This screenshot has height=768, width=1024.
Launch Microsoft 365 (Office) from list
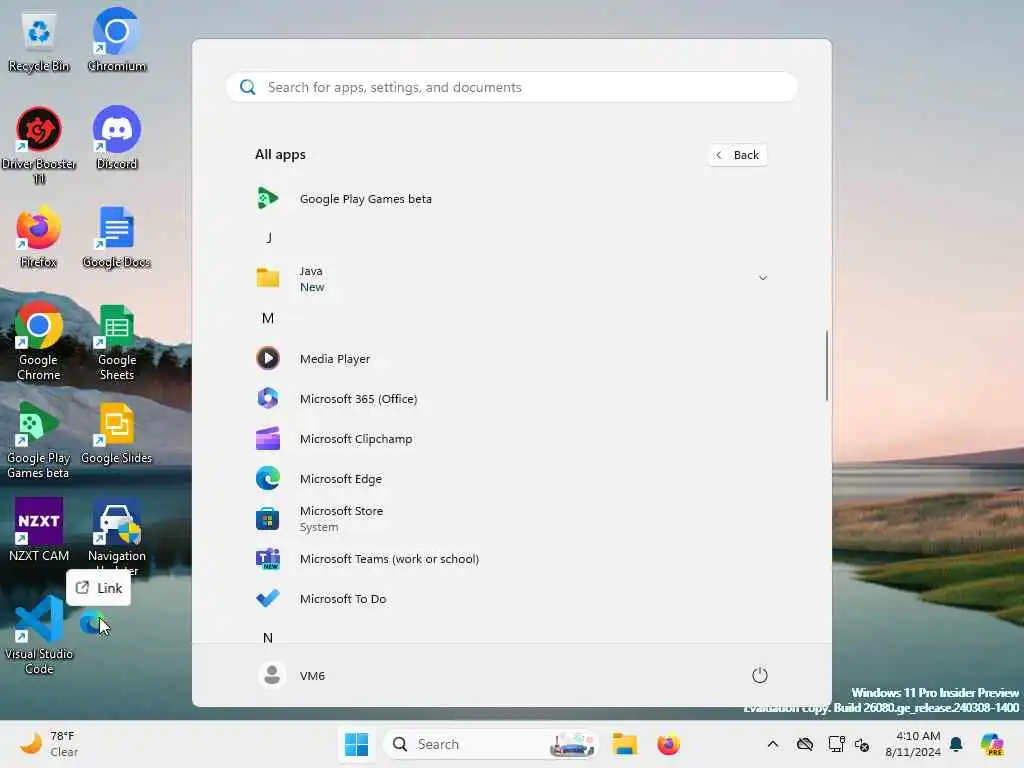pyautogui.click(x=511, y=398)
